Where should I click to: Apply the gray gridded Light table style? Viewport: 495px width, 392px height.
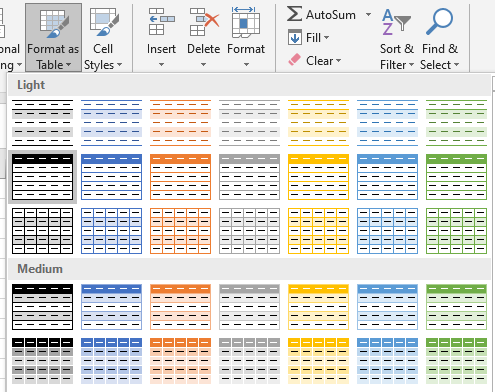tap(249, 231)
